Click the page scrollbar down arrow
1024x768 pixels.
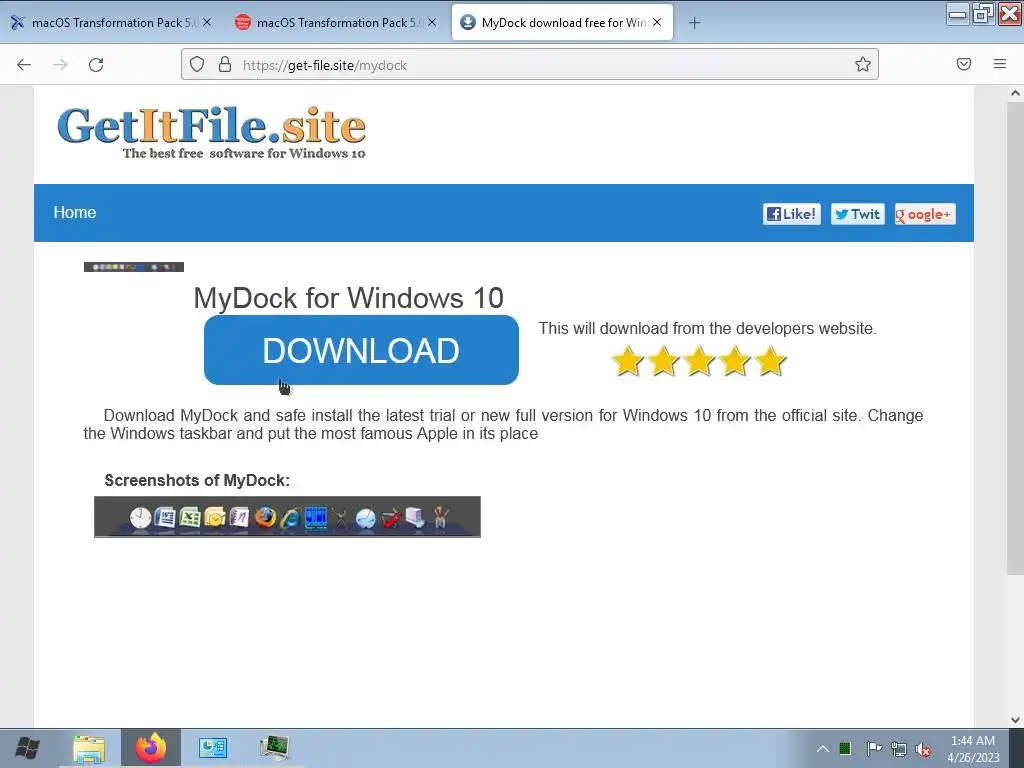(x=1015, y=720)
